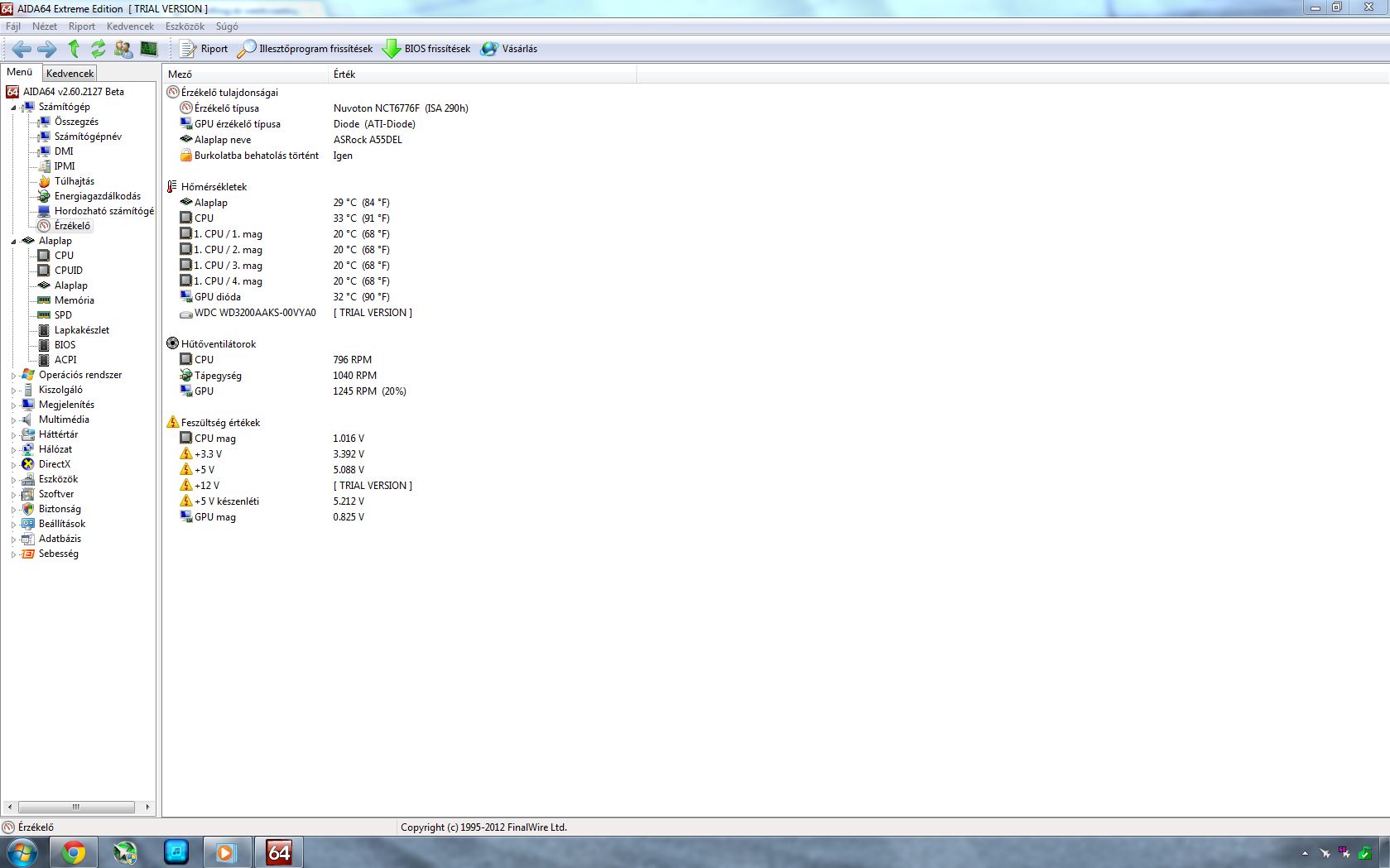Expand the DirectX tree node
This screenshot has height=868, width=1390.
(x=13, y=465)
